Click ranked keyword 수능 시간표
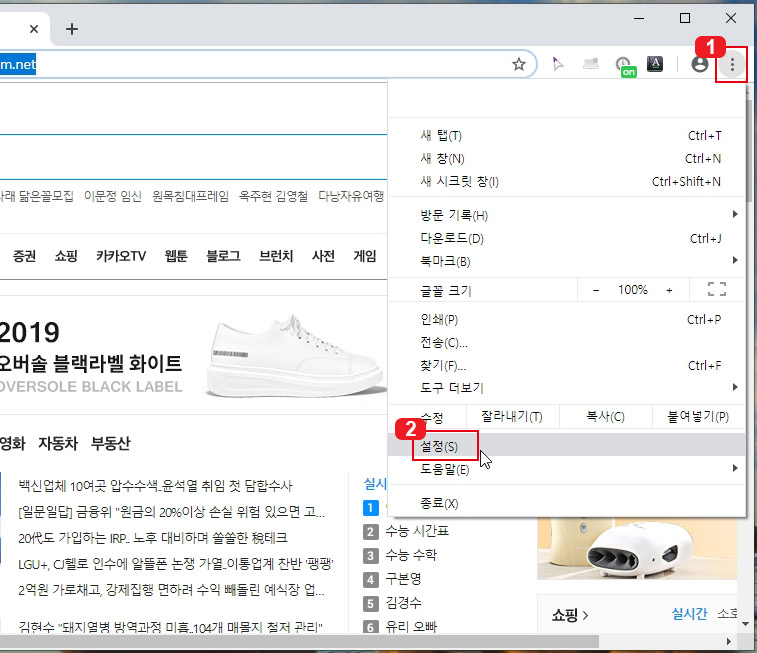Image resolution: width=757 pixels, height=653 pixels. coord(417,531)
